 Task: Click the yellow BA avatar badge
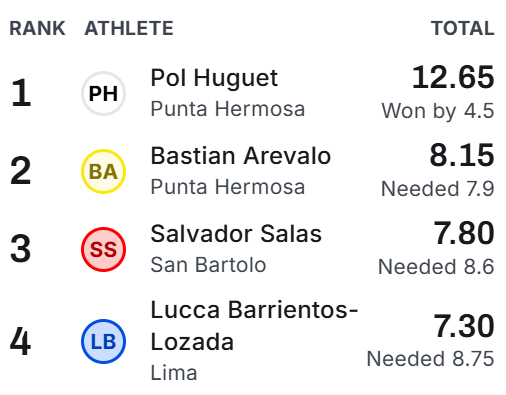pyautogui.click(x=103, y=171)
